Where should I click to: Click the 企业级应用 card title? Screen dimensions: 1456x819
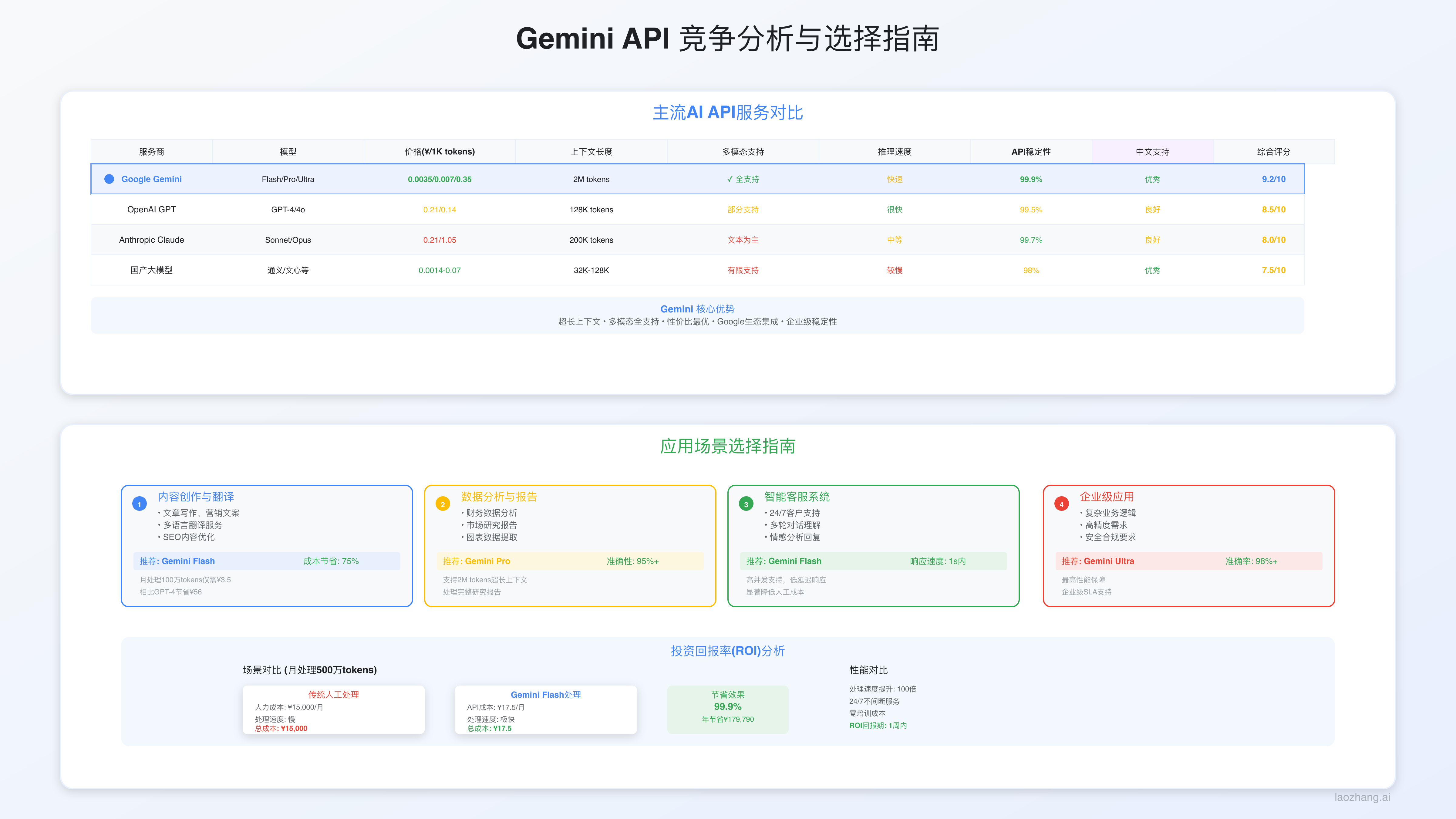(x=1107, y=497)
